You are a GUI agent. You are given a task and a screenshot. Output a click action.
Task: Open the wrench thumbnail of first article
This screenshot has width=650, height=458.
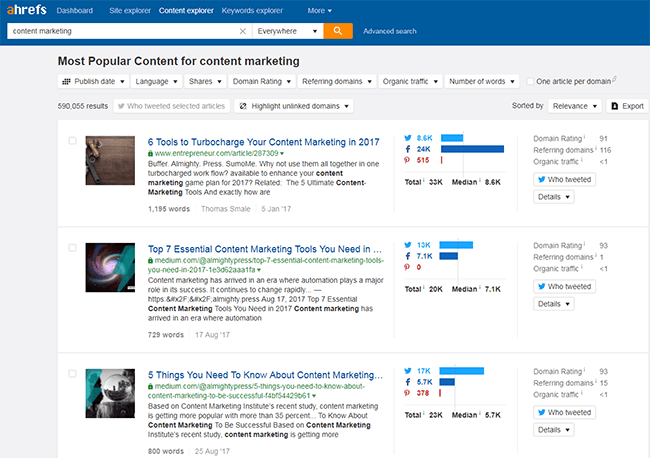(x=110, y=160)
